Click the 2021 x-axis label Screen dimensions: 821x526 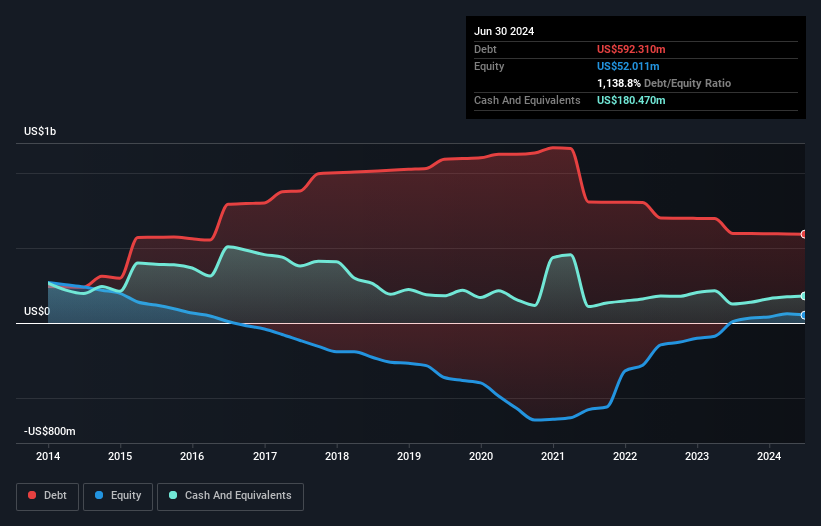click(x=554, y=457)
